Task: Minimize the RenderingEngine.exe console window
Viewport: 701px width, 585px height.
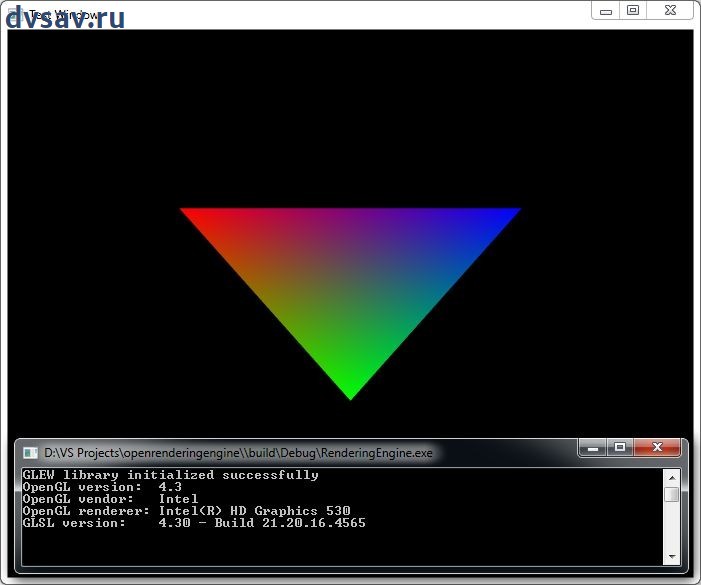Action: click(x=593, y=447)
